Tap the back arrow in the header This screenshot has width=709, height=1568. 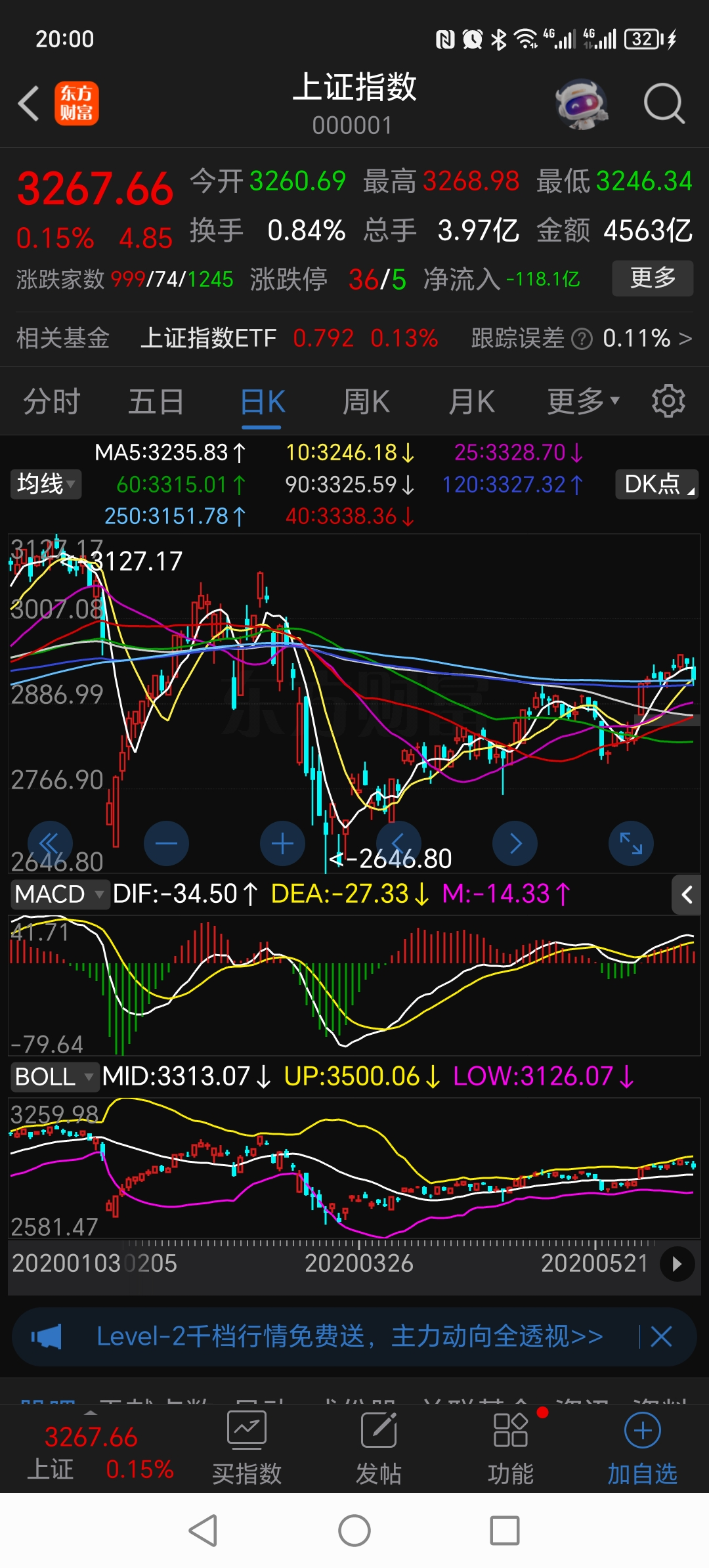point(29,104)
